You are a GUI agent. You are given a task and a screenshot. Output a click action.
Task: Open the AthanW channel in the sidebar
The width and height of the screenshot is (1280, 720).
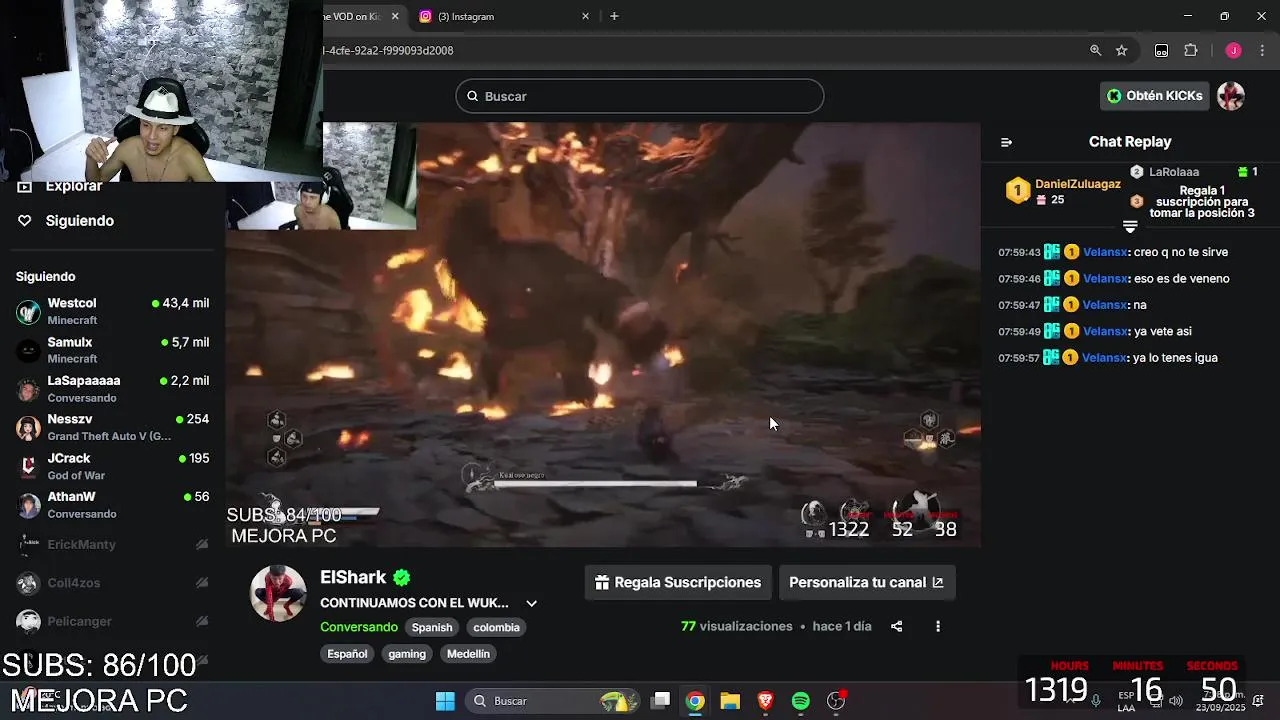[113, 505]
